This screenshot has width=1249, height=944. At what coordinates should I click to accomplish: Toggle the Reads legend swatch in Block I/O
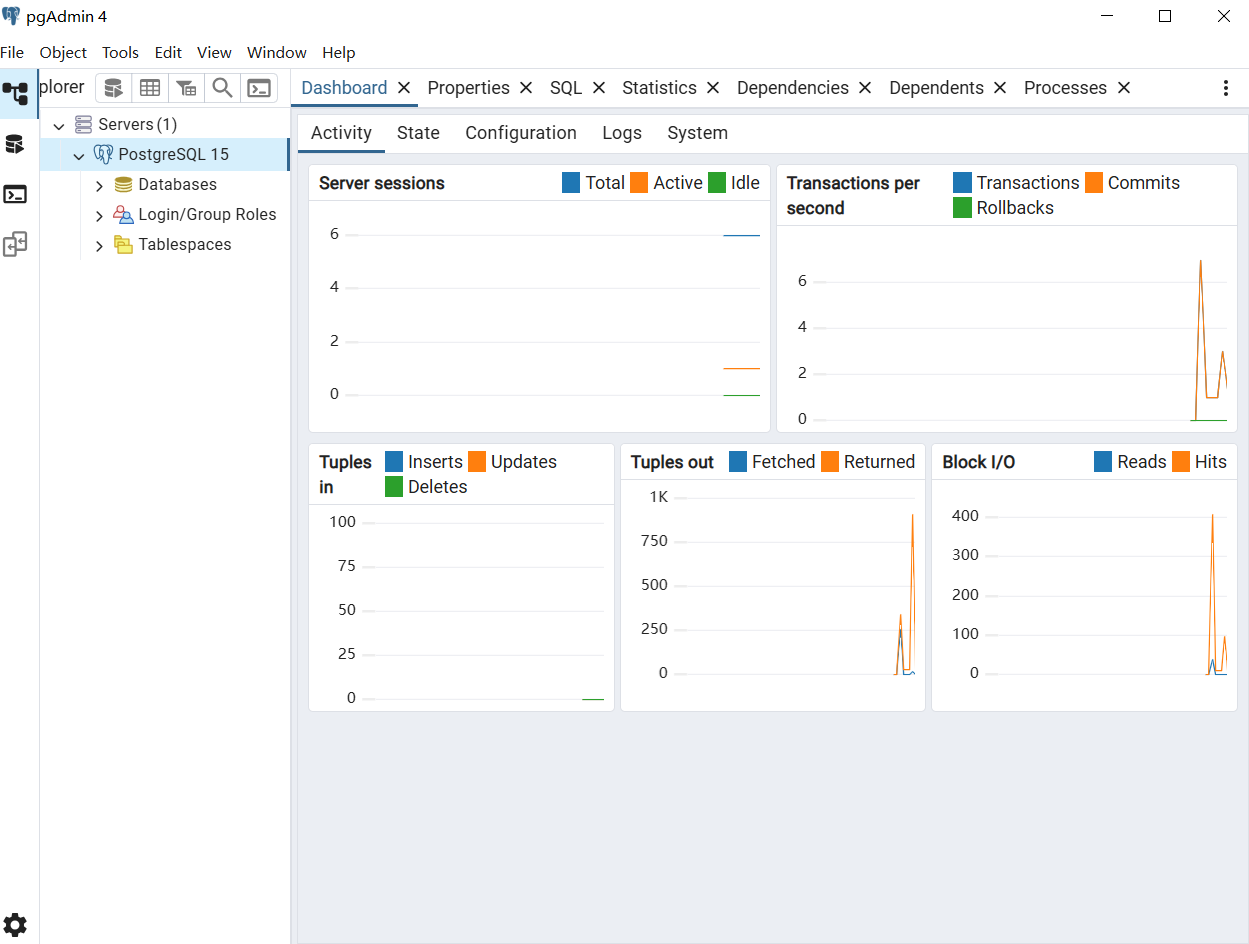point(1103,462)
